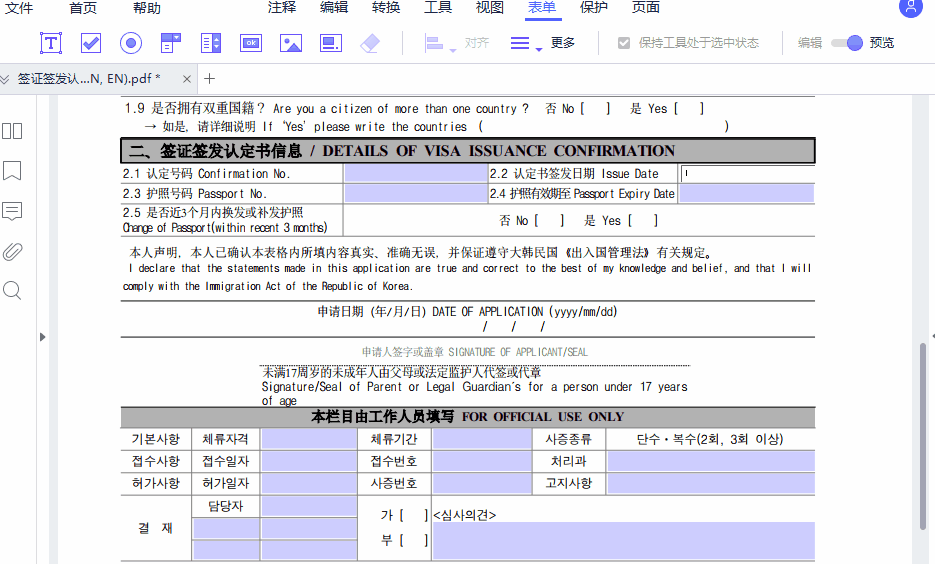Select the checkbox form tool
This screenshot has width=935, height=564.
91,43
